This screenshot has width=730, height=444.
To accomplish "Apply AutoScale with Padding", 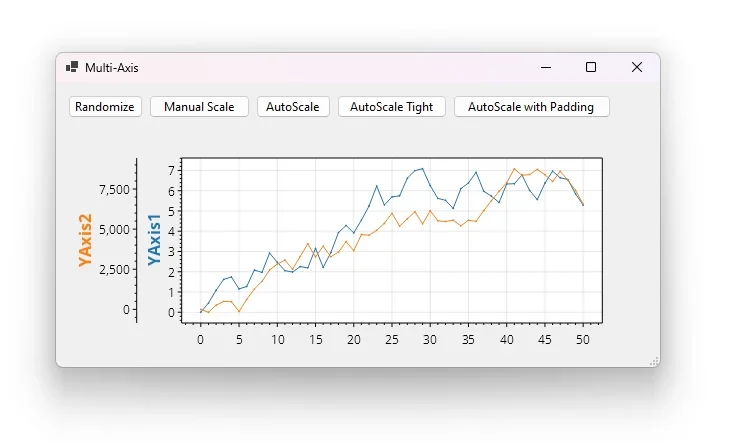I will 531,107.
